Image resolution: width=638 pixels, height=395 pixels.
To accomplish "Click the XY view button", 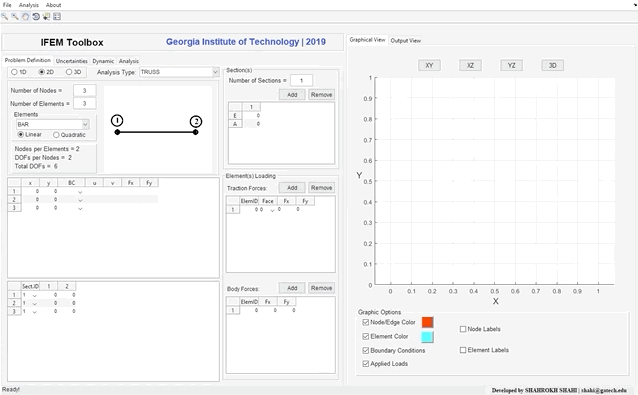I will (x=429, y=65).
